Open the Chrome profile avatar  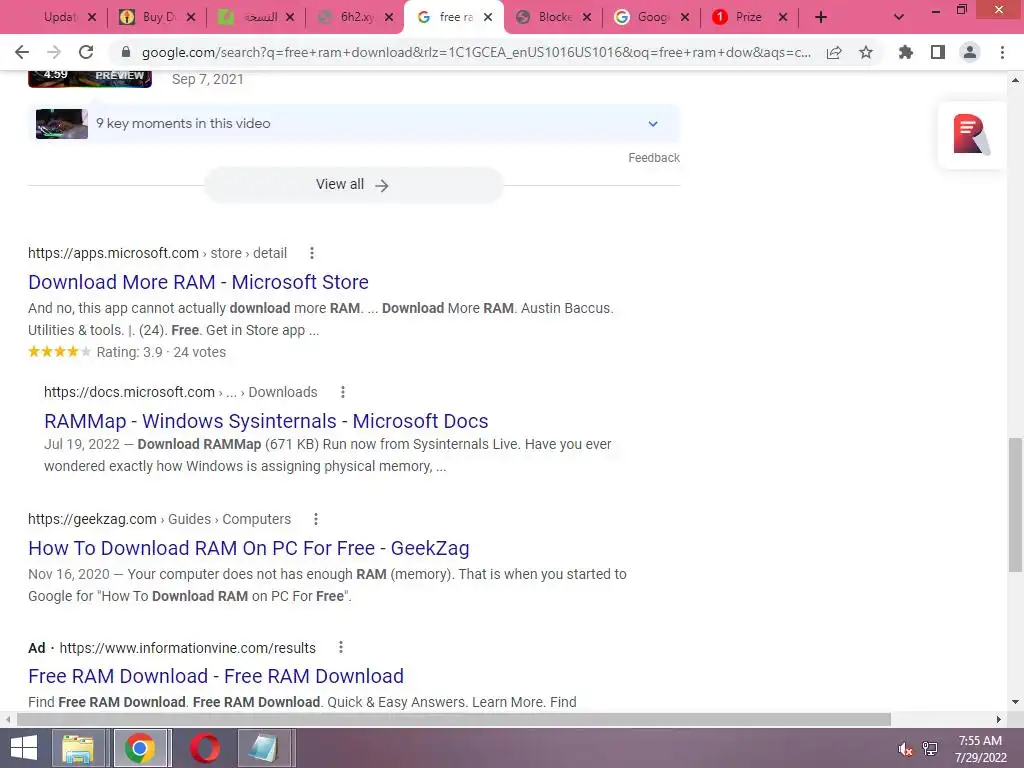(970, 52)
